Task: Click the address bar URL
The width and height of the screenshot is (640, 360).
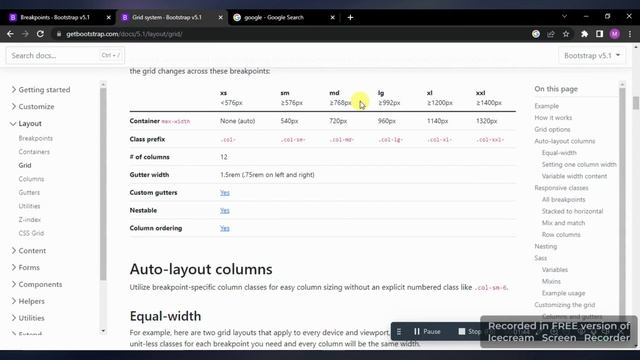Action: coord(124,34)
